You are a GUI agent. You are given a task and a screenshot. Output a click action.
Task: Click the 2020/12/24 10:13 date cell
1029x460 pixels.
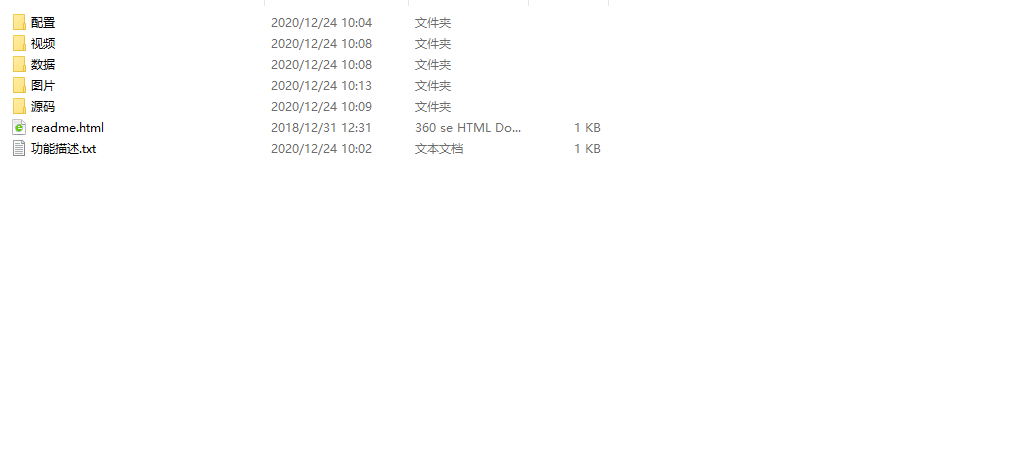tap(322, 86)
